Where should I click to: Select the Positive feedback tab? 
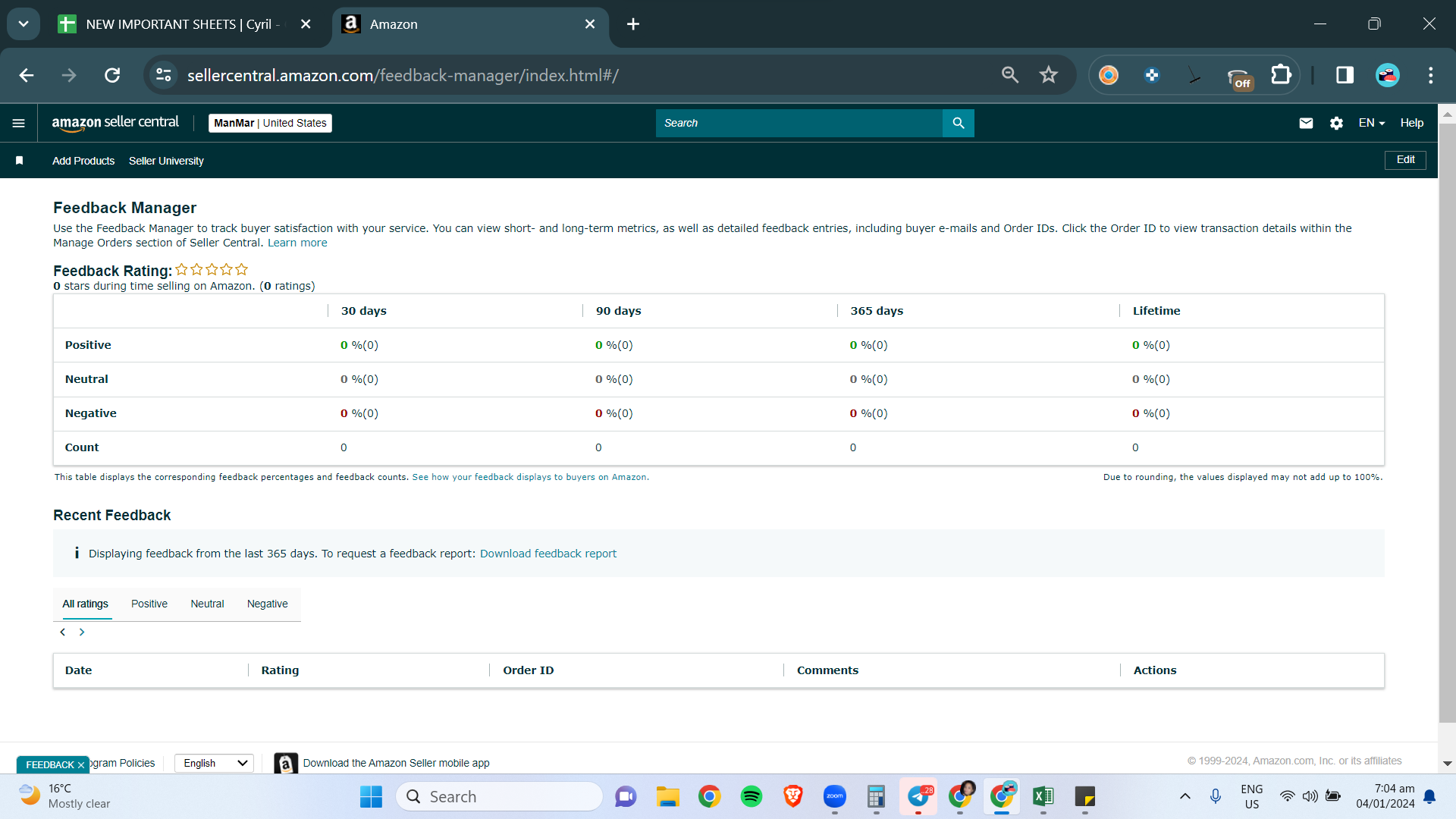click(149, 604)
